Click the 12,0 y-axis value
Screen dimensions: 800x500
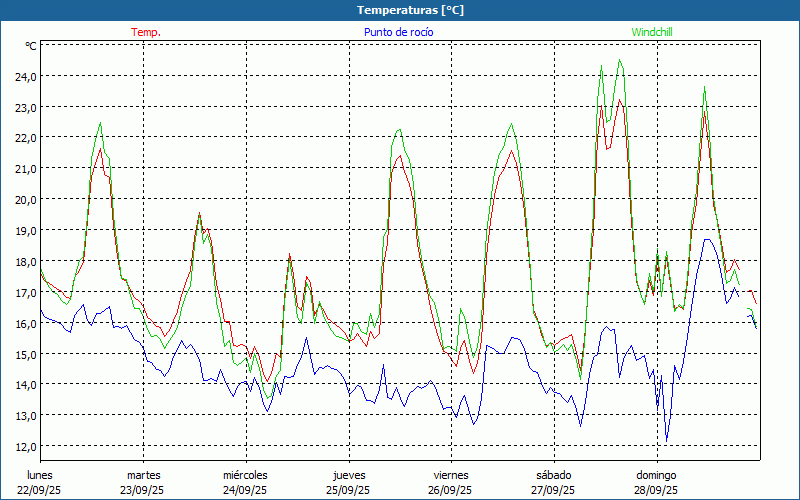(24, 446)
